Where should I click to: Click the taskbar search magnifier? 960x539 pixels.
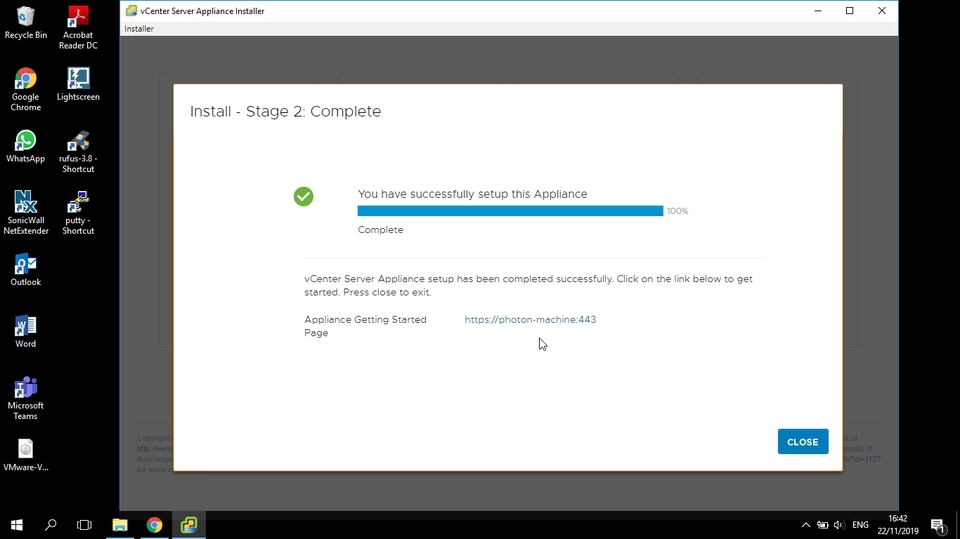click(51, 525)
